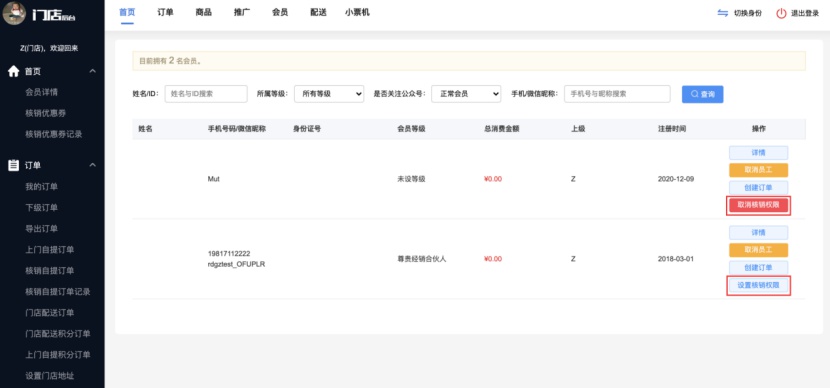Click the phone number 19817112222

tap(229, 254)
